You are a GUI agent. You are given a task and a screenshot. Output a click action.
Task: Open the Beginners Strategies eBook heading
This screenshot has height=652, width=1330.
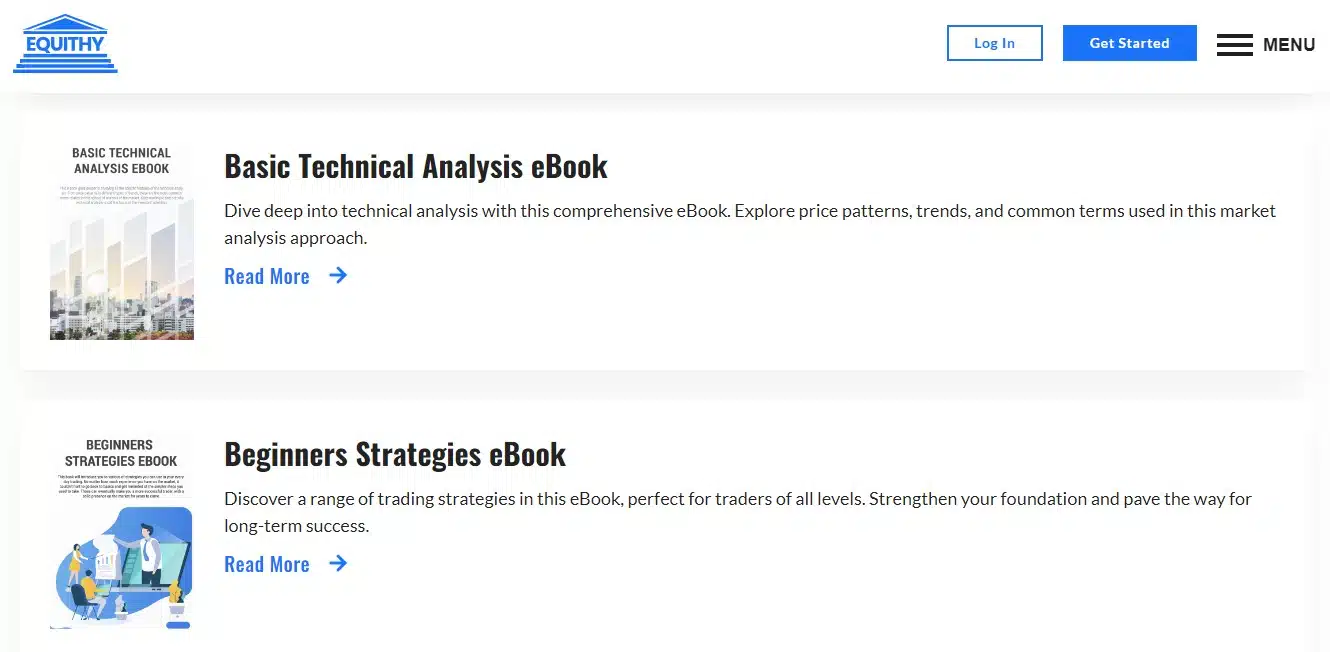[395, 454]
